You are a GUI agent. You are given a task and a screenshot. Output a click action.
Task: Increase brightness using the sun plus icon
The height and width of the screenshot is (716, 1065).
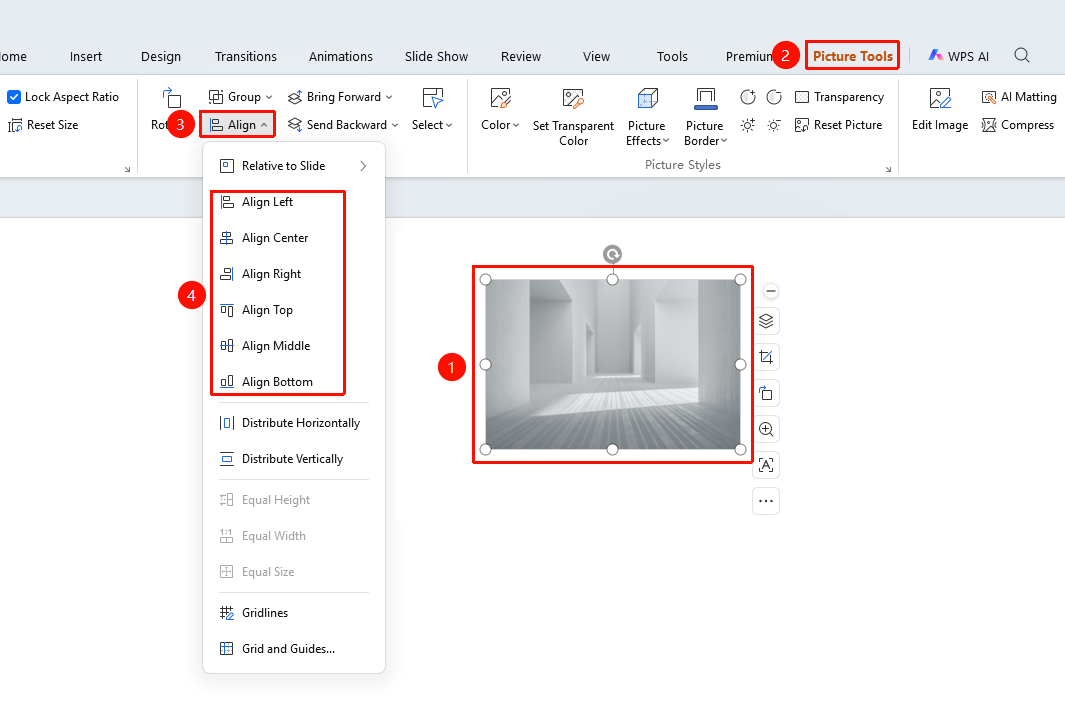[x=748, y=125]
